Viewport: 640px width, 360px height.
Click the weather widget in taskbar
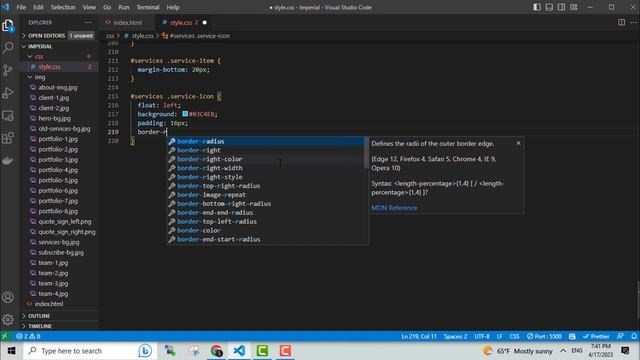pos(518,351)
